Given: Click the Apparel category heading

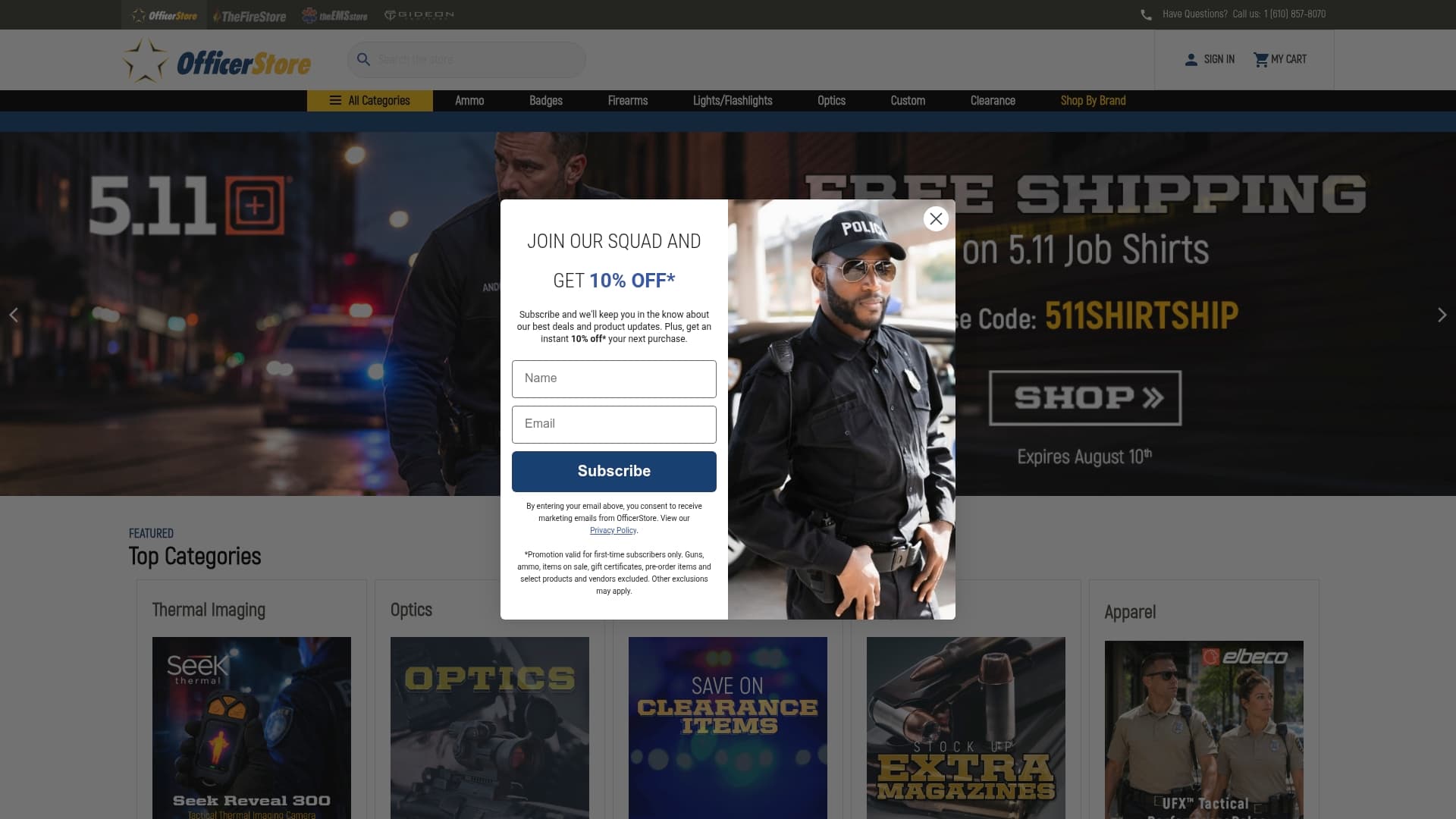Looking at the screenshot, I should coord(1130,613).
